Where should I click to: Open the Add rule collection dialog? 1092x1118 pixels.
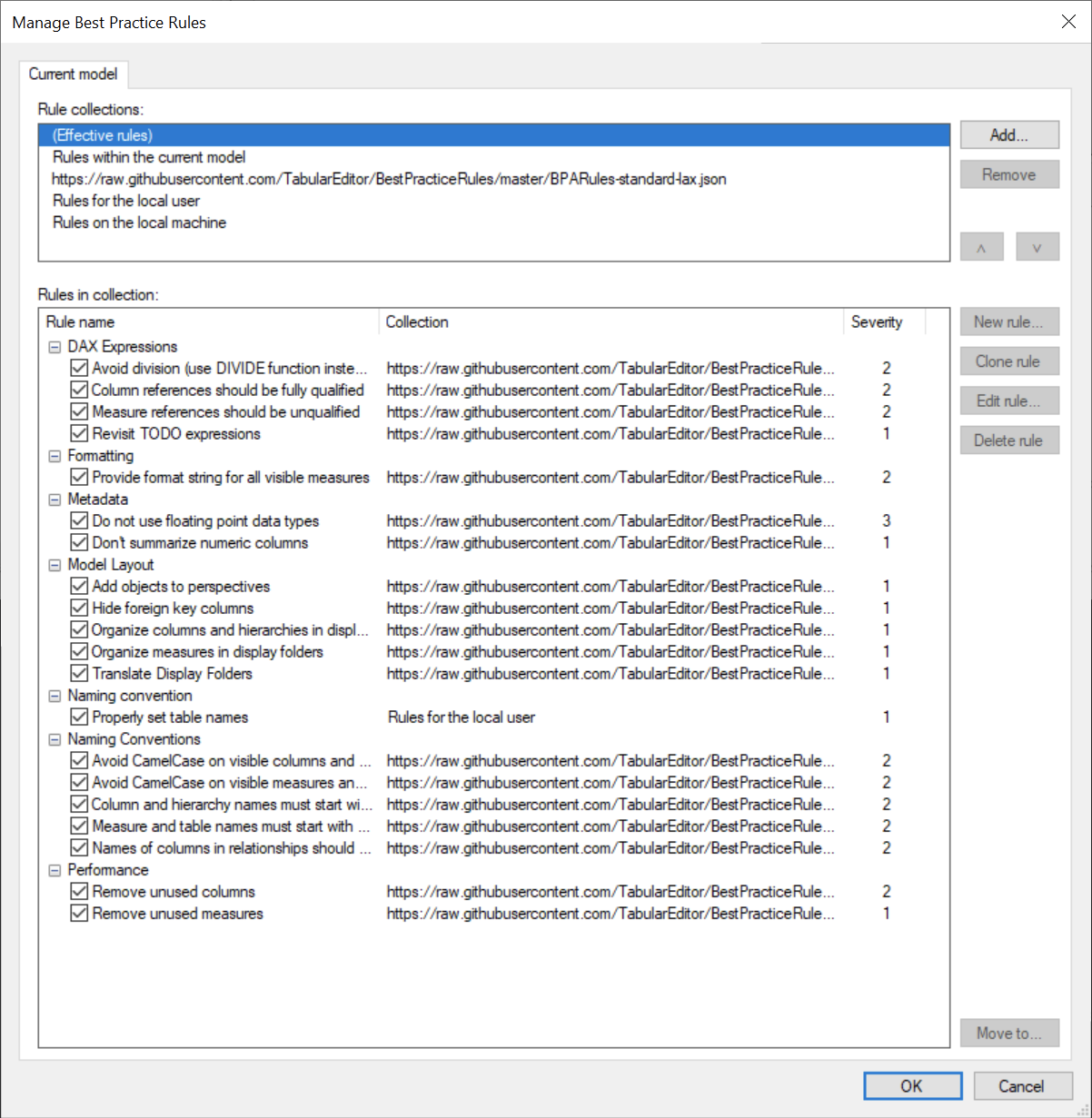[x=1008, y=134]
